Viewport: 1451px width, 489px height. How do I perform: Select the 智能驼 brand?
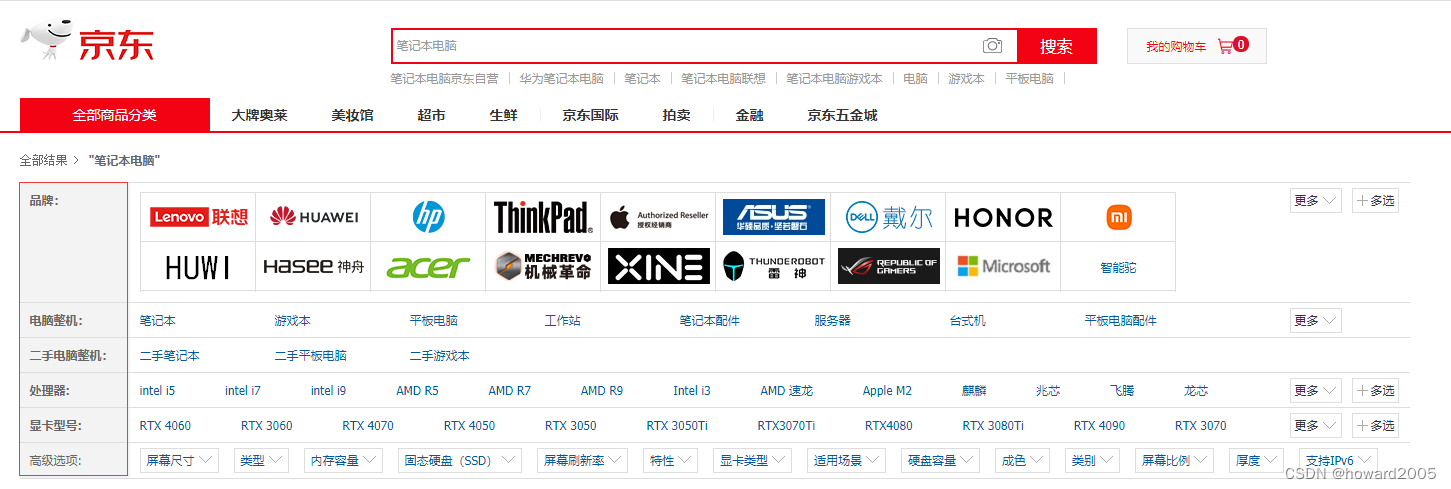[1118, 267]
